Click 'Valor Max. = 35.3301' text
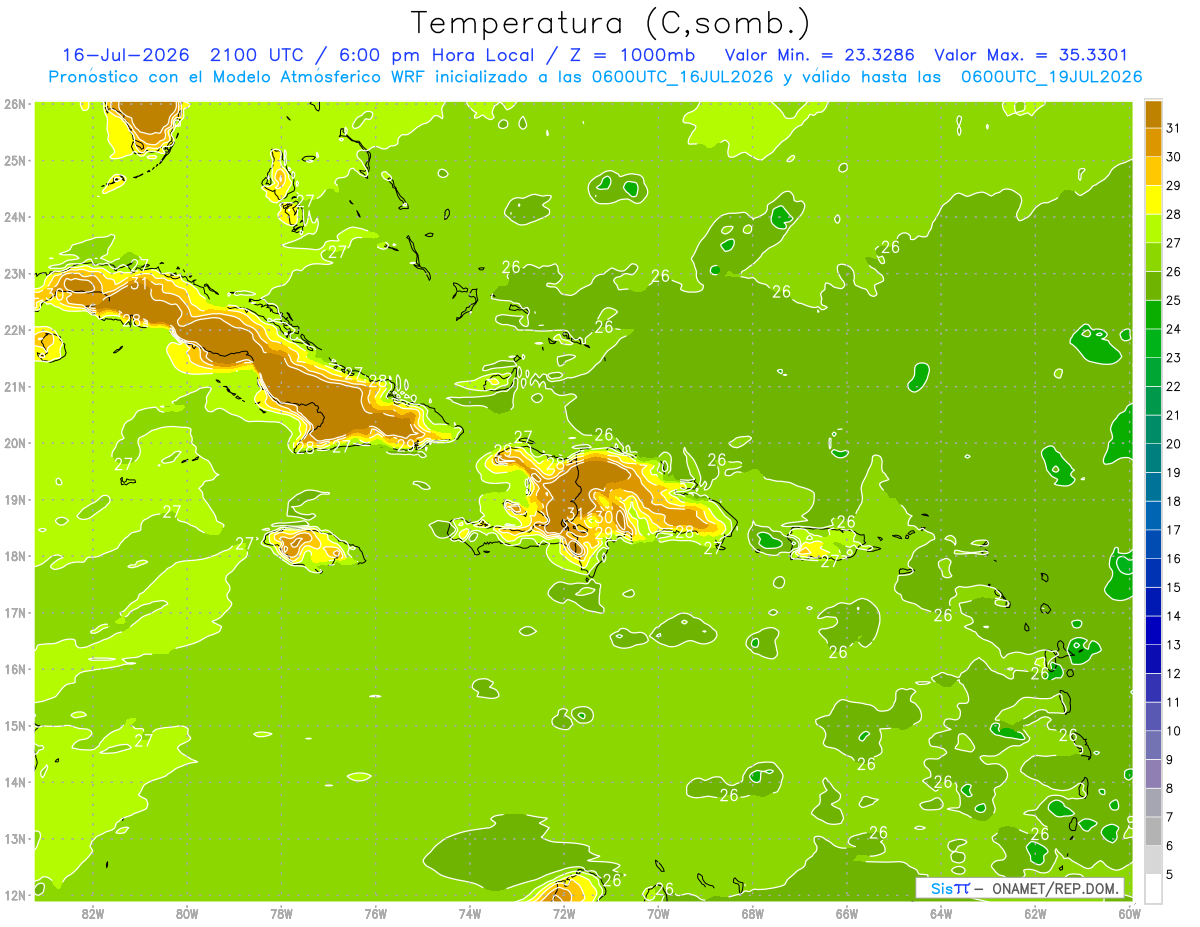1200x927 pixels. click(x=1031, y=55)
